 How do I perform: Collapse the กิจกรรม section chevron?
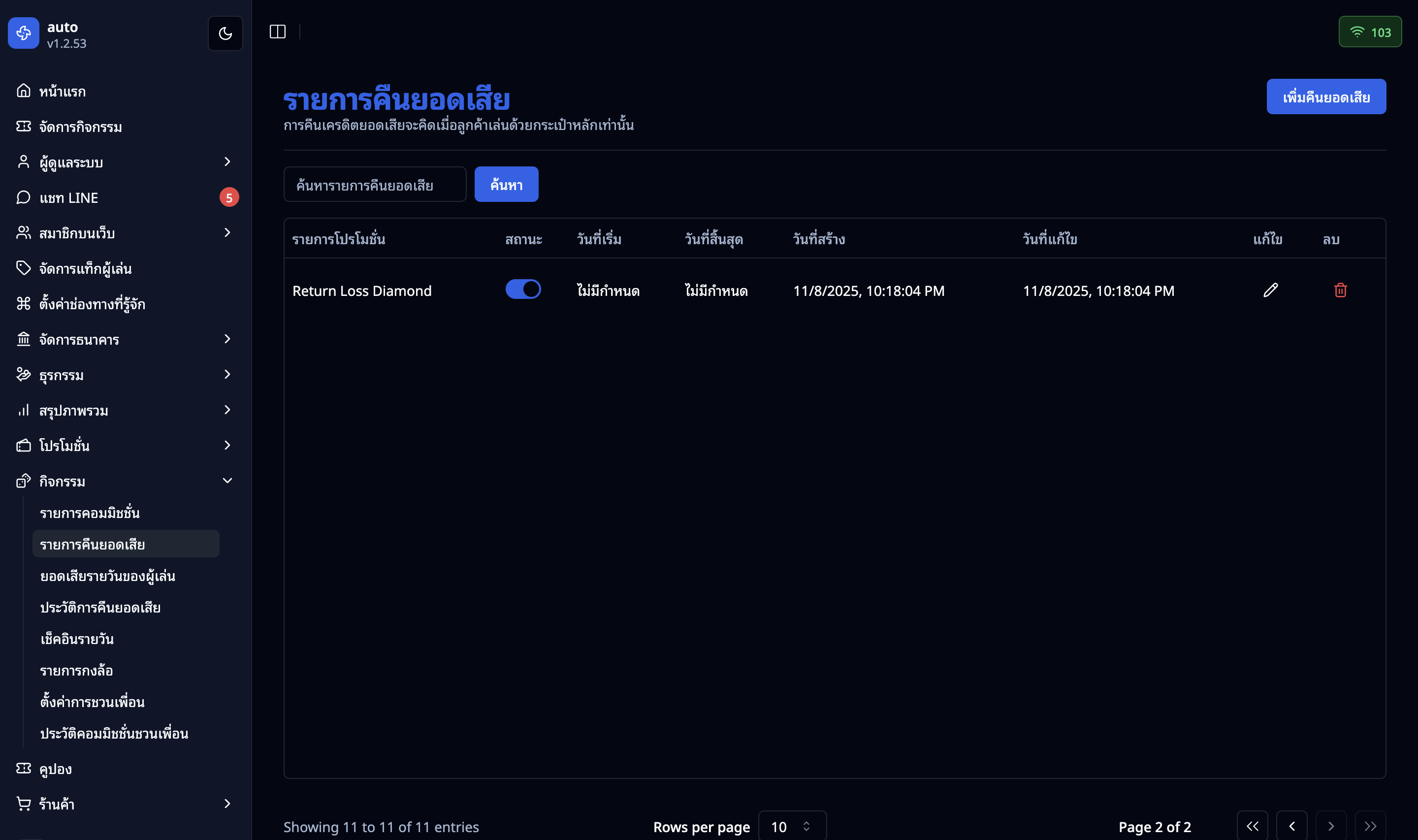tap(227, 480)
